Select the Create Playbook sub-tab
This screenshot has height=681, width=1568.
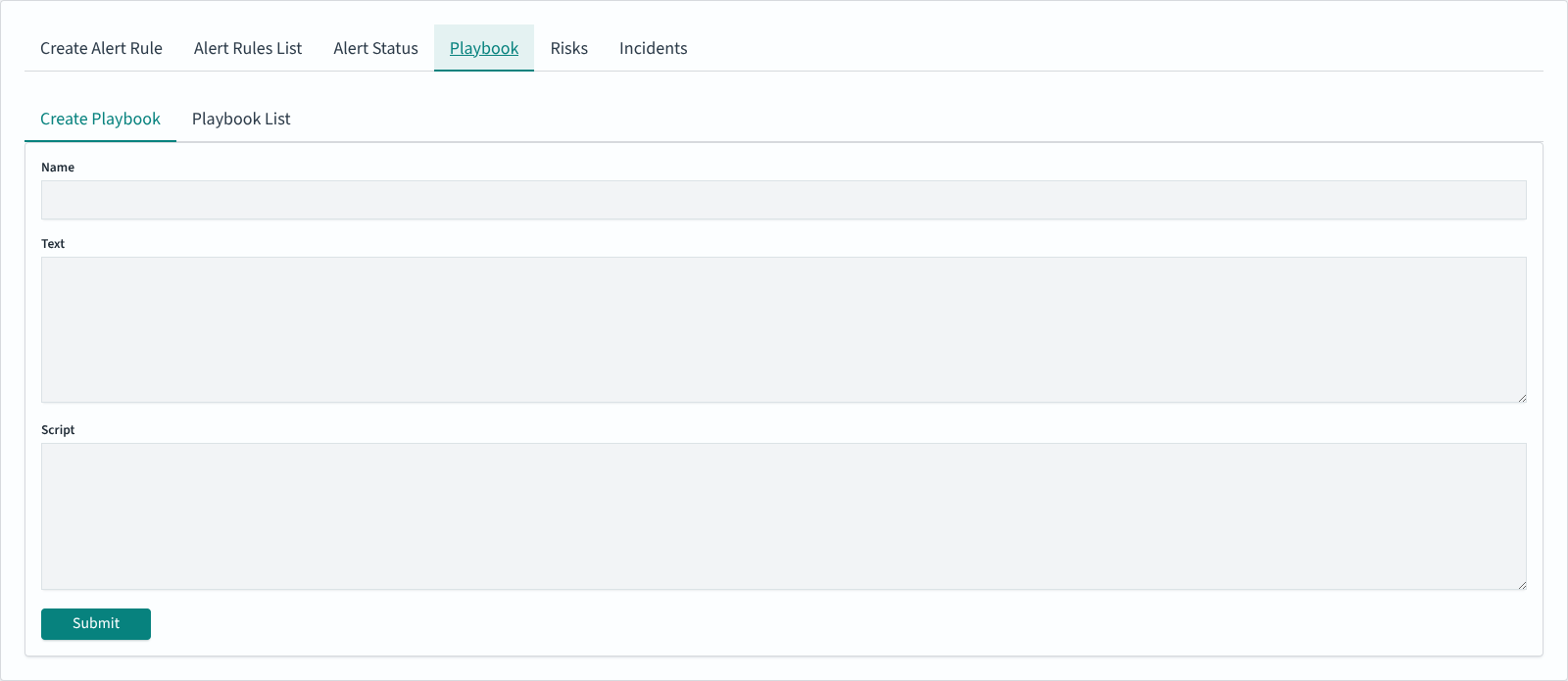pos(100,119)
